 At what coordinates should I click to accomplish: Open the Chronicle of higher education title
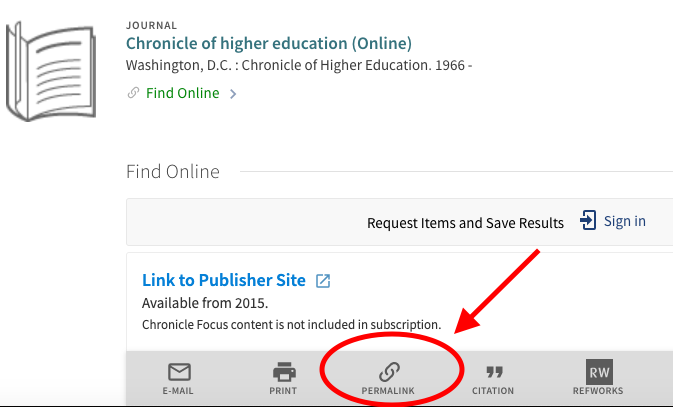(269, 43)
